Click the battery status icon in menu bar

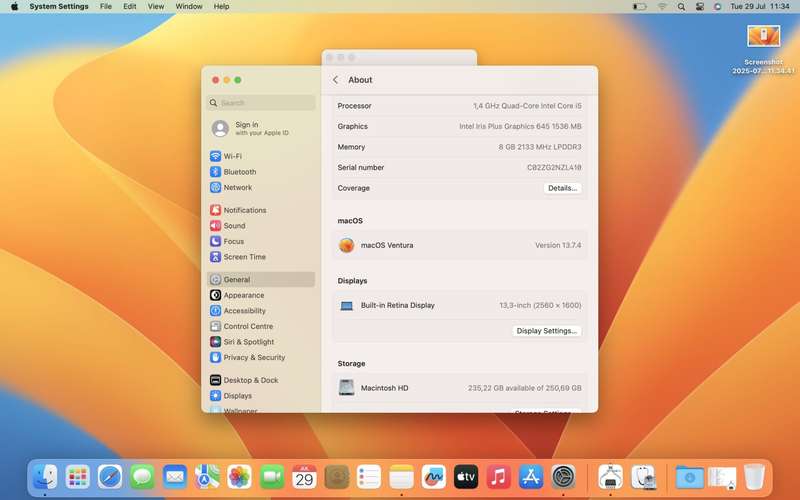tap(639, 7)
